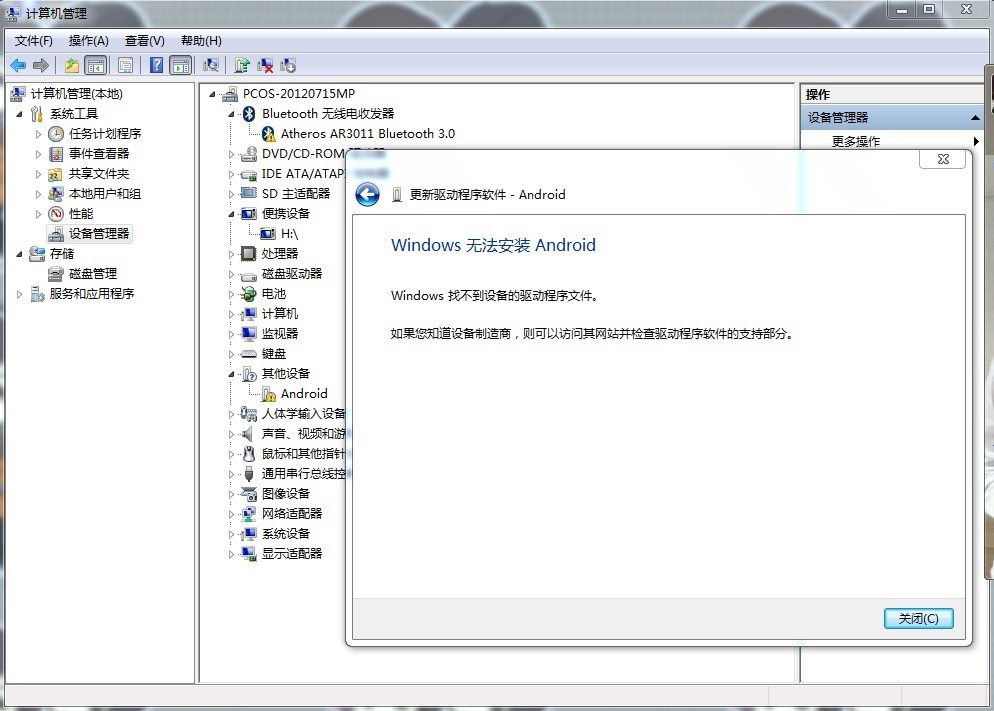Viewport: 994px width, 711px height.
Task: Close the update driver dialog with its X button
Action: click(x=943, y=159)
